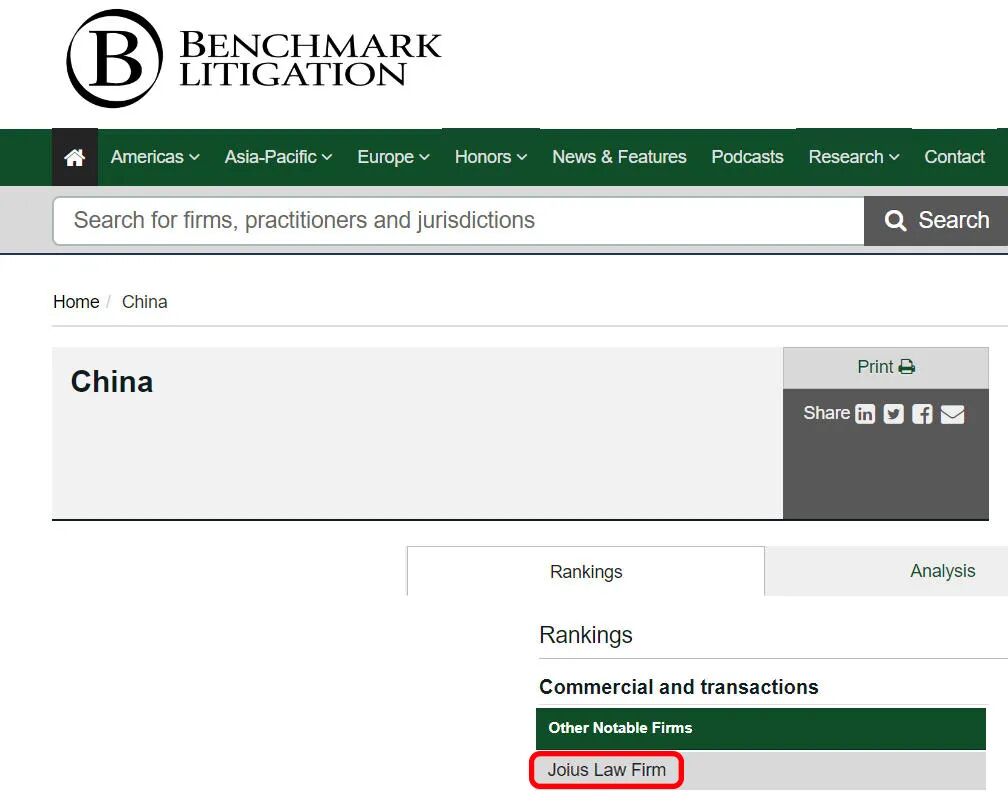Switch to the Analysis tab

coord(942,571)
